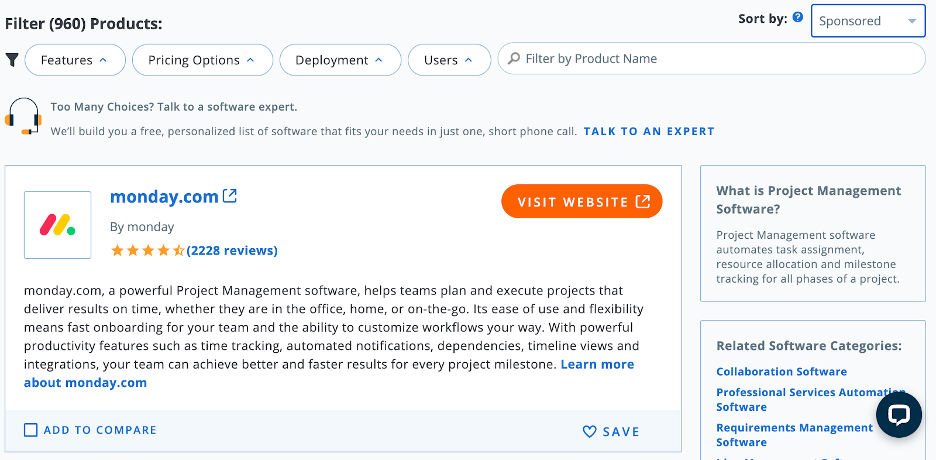Click the headset support icon
The image size is (936, 460).
tap(23, 116)
